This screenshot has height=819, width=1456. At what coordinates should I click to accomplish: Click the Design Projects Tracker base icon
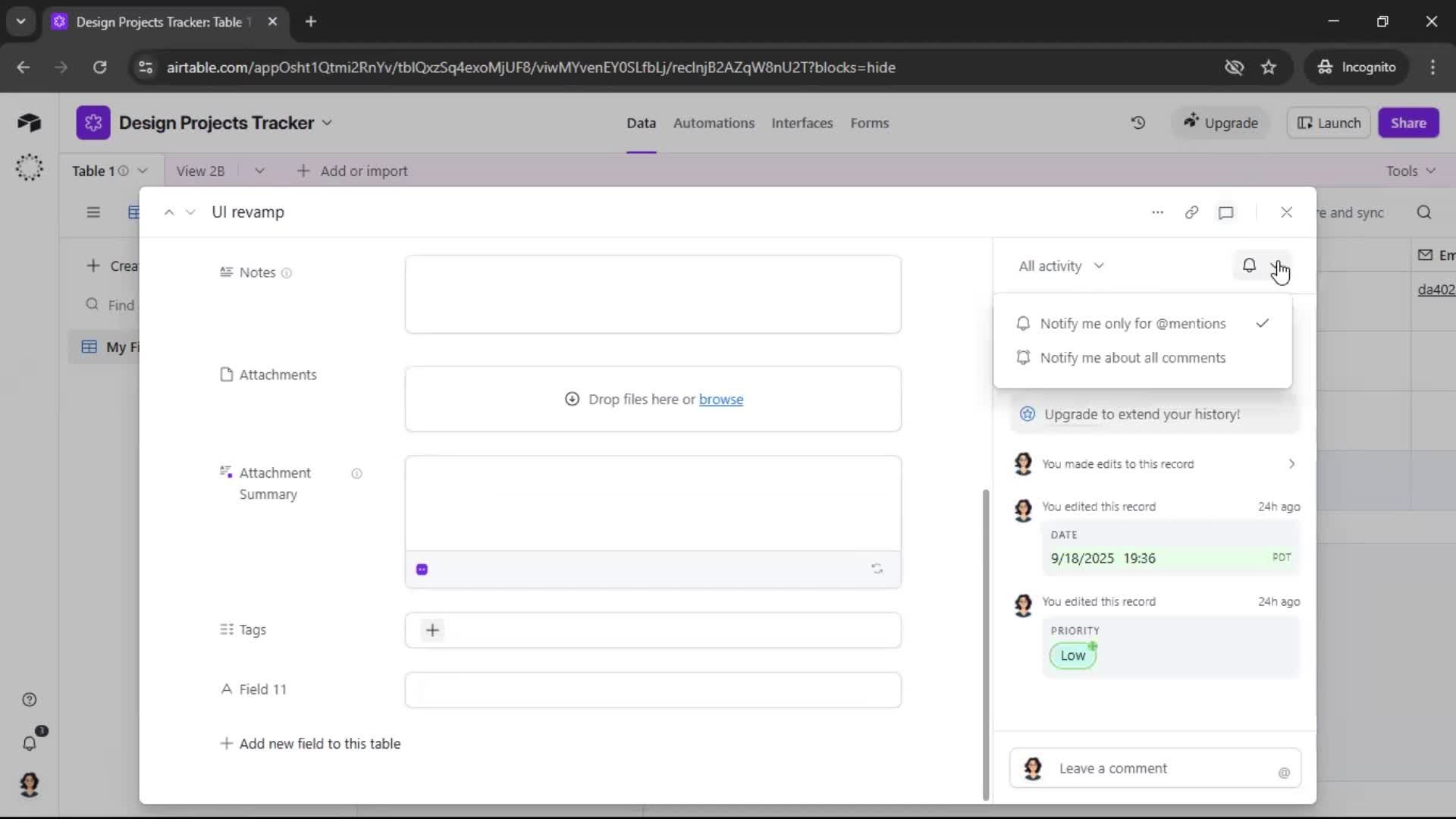tap(93, 123)
